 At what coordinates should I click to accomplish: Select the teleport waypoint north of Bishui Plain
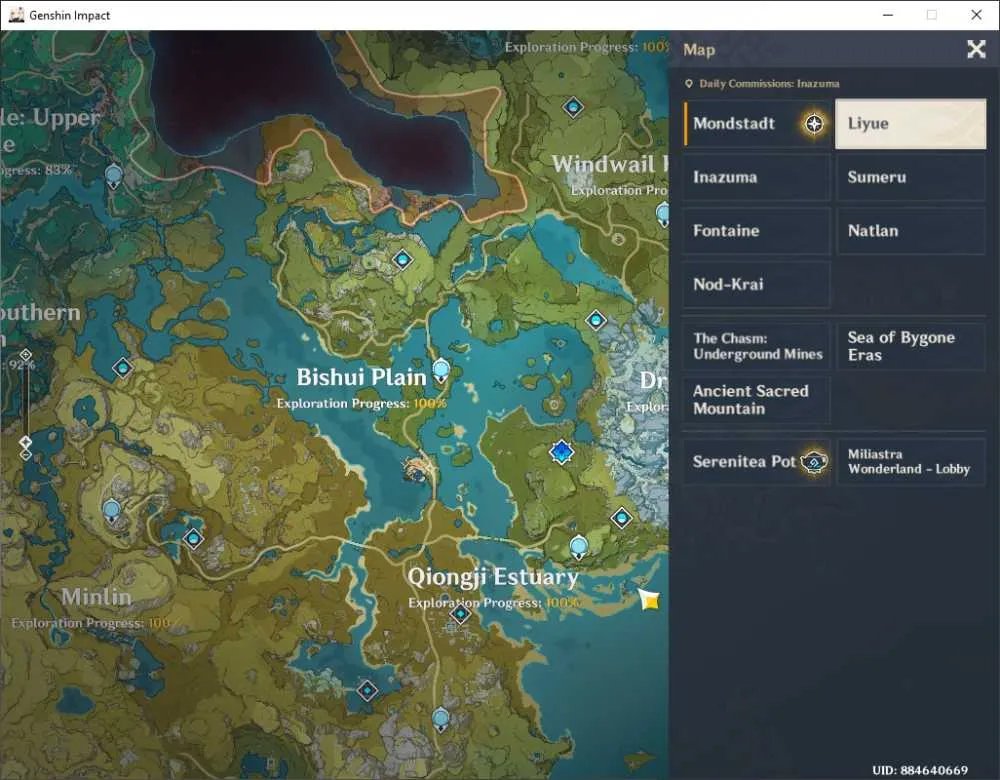click(402, 260)
